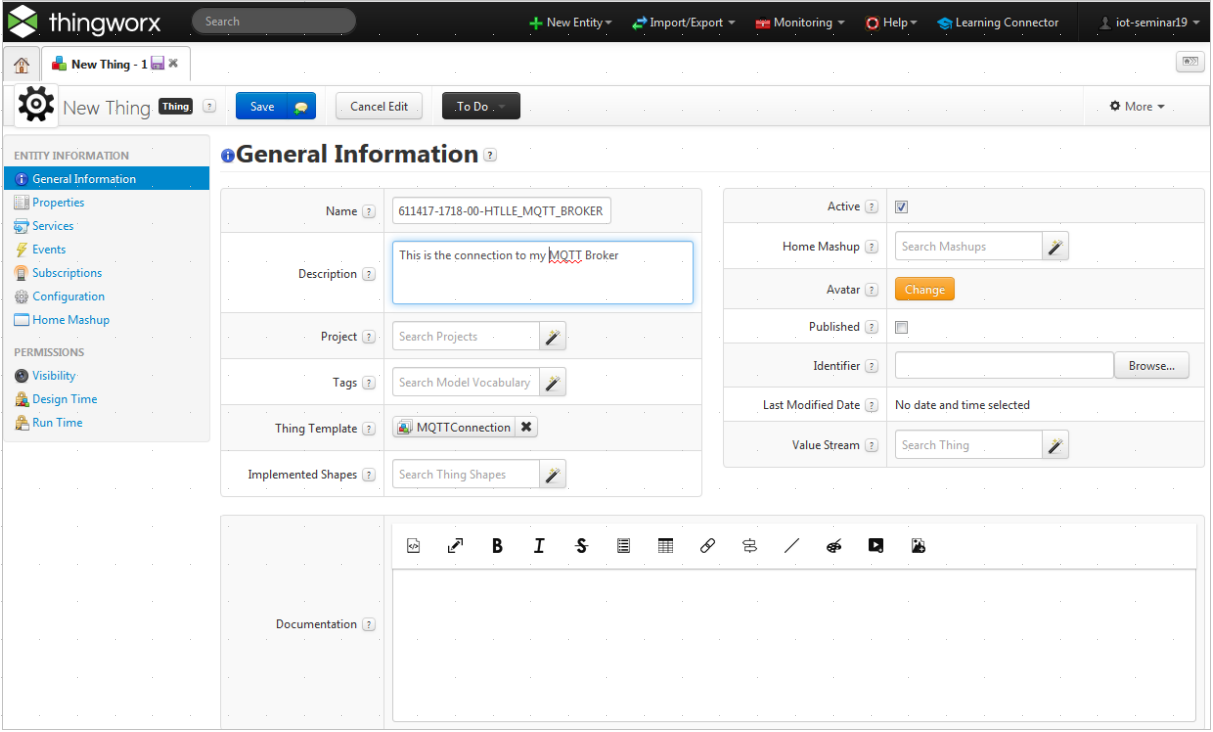This screenshot has height=732, width=1213.
Task: Check the Published checkbox
Action: coord(901,327)
